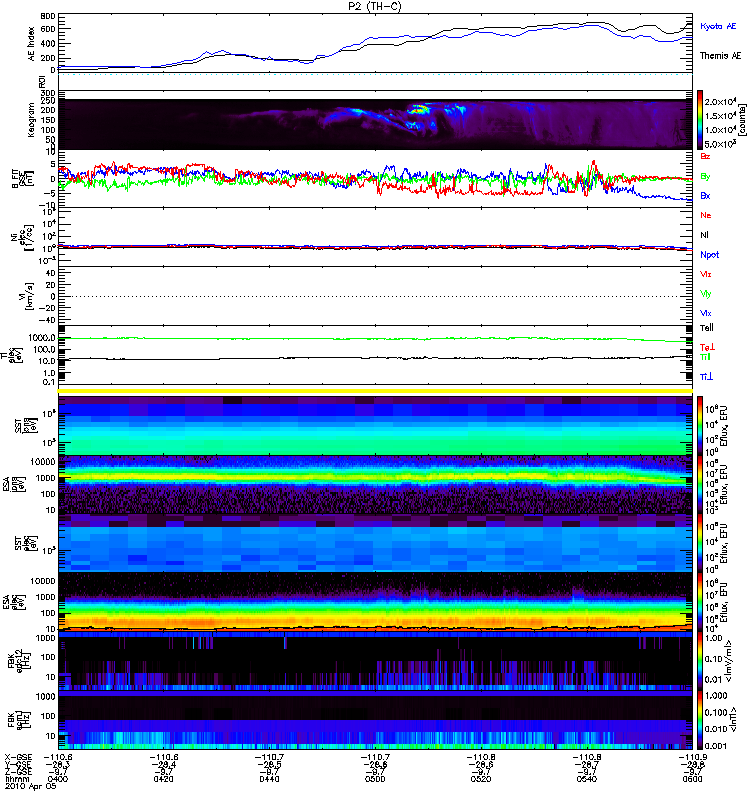Select the green Ti parallel legend label
The image size is (750, 800).
click(705, 357)
